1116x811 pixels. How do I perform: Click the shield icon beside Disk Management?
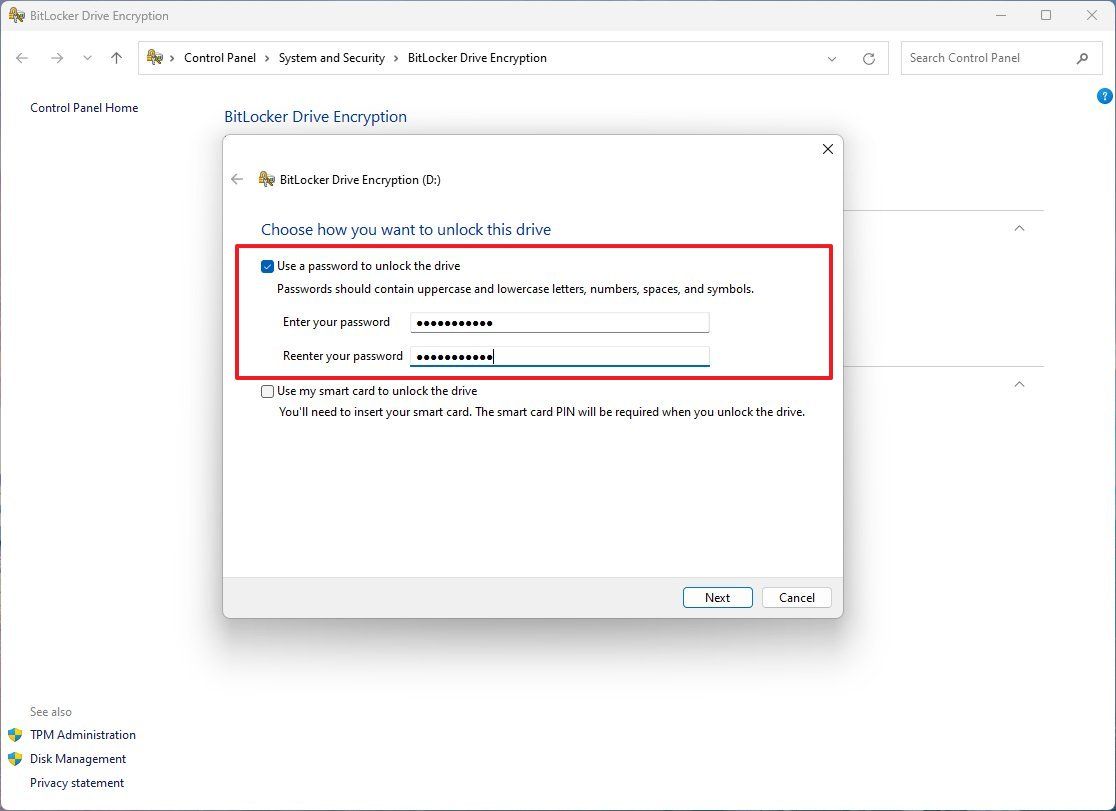14,759
